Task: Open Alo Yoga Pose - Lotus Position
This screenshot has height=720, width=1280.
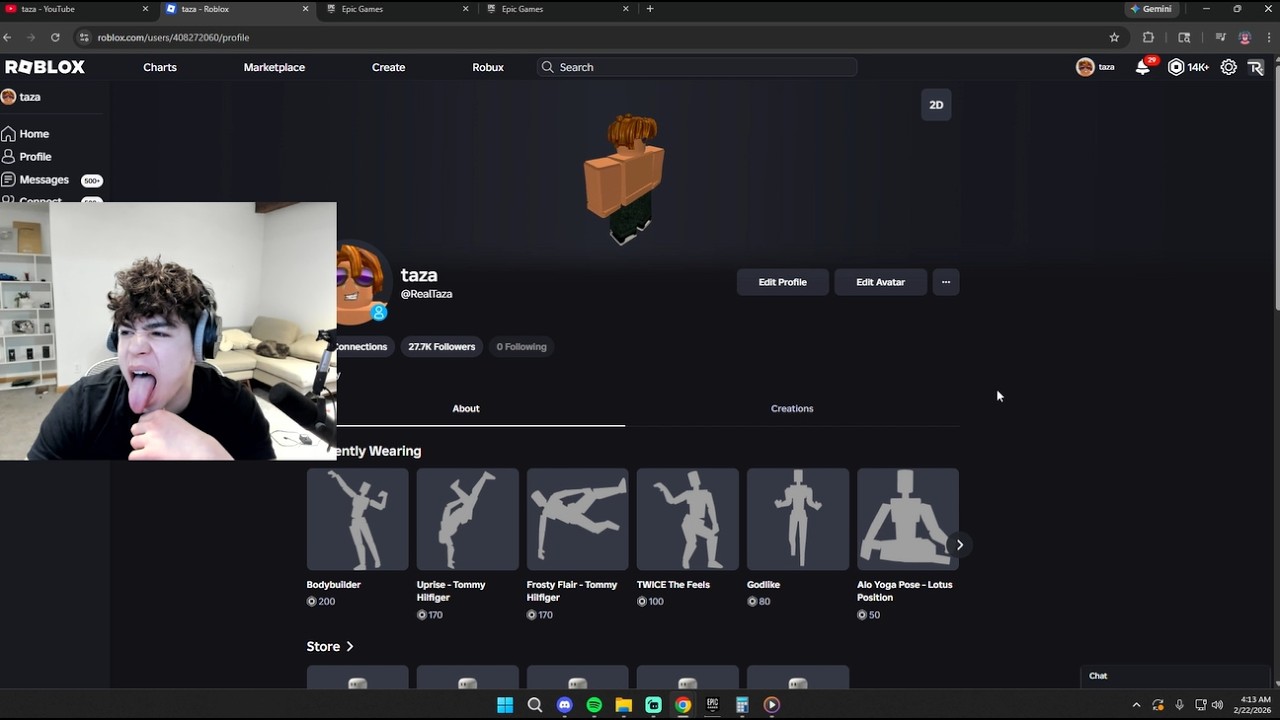Action: click(907, 519)
